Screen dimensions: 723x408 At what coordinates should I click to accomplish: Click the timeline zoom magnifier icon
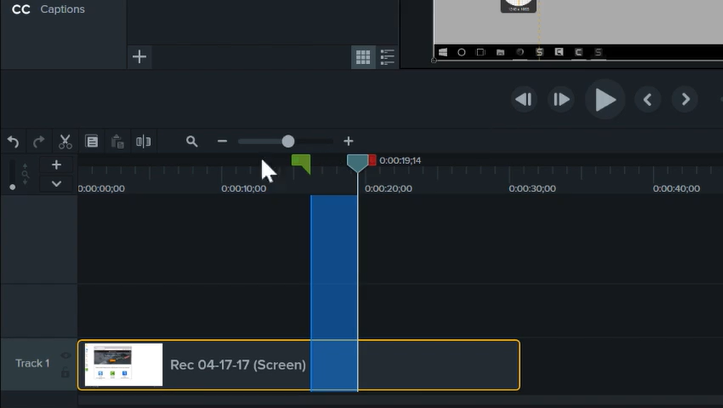pos(192,141)
